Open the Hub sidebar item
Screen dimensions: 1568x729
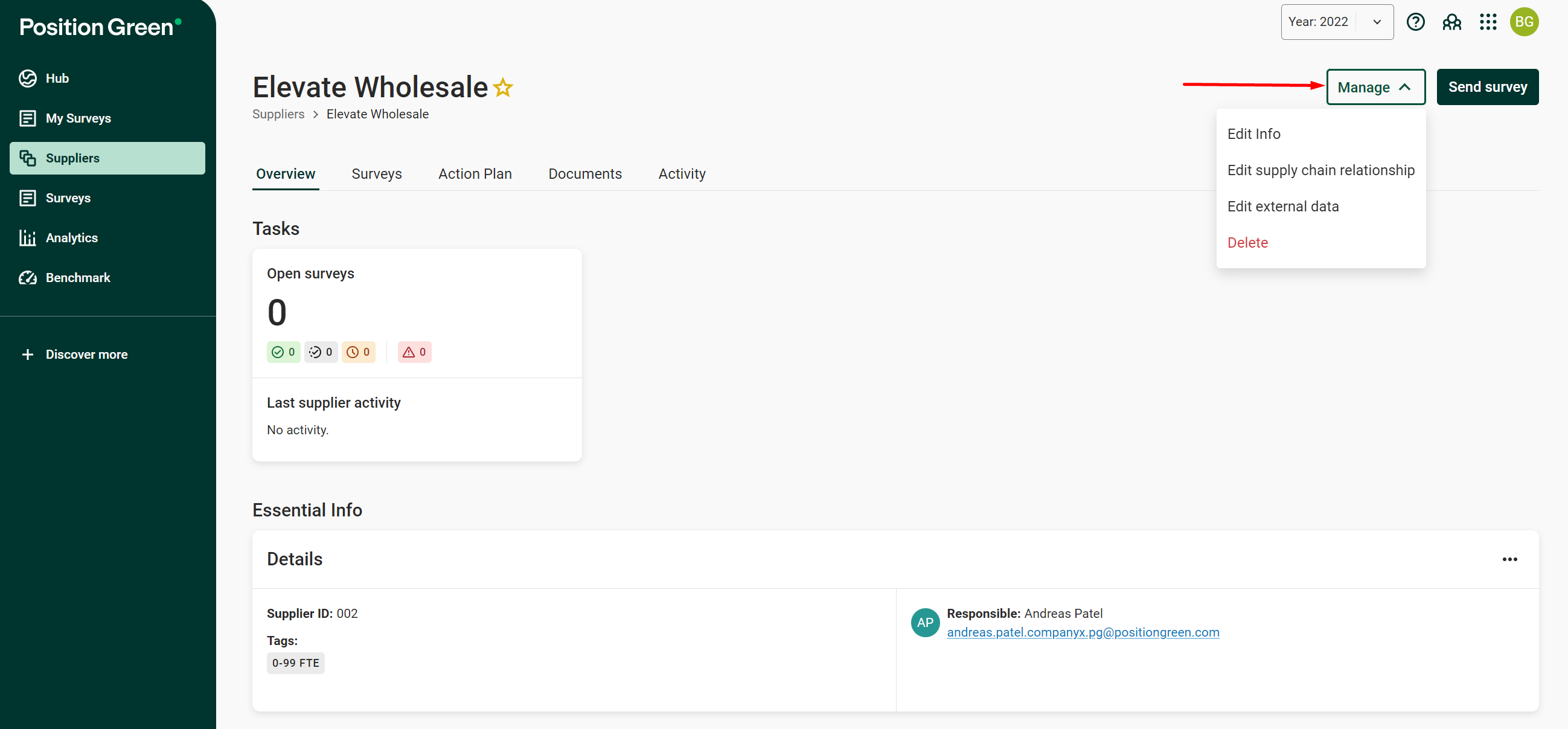[x=107, y=79]
